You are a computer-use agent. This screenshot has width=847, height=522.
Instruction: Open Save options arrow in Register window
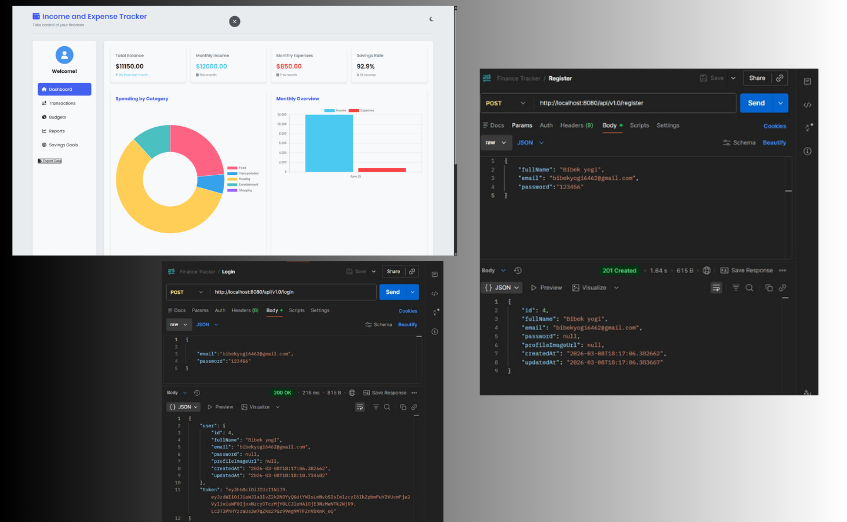(x=733, y=78)
